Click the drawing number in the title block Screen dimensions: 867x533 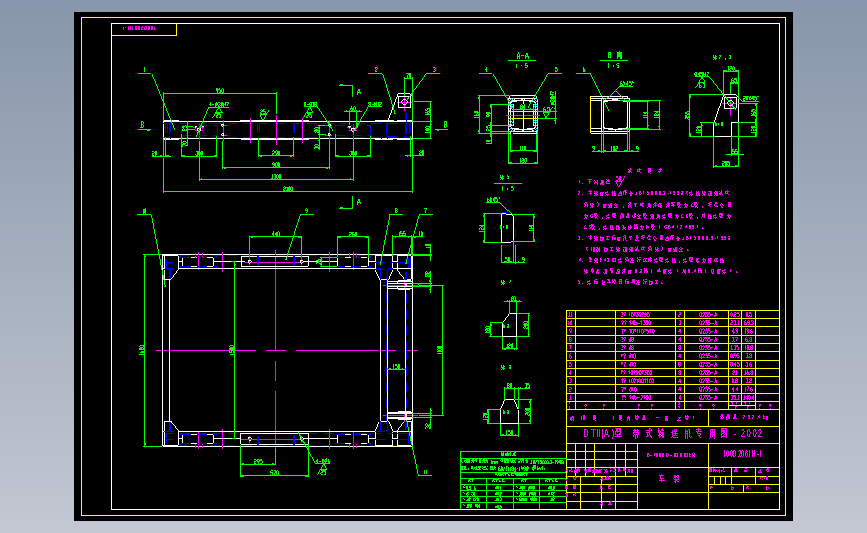(x=743, y=454)
